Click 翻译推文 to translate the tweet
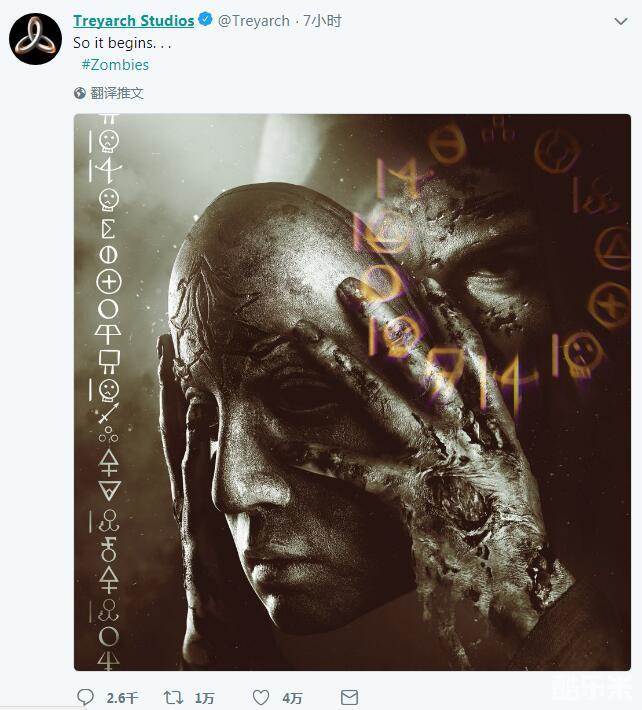This screenshot has height=710, width=642. (117, 93)
